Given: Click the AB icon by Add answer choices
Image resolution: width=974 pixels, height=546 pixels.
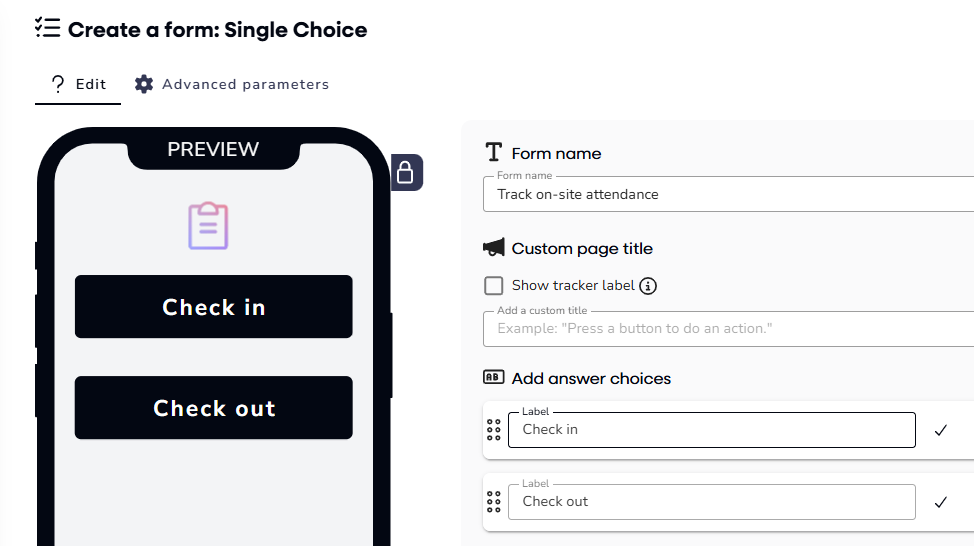Looking at the screenshot, I should pos(493,378).
